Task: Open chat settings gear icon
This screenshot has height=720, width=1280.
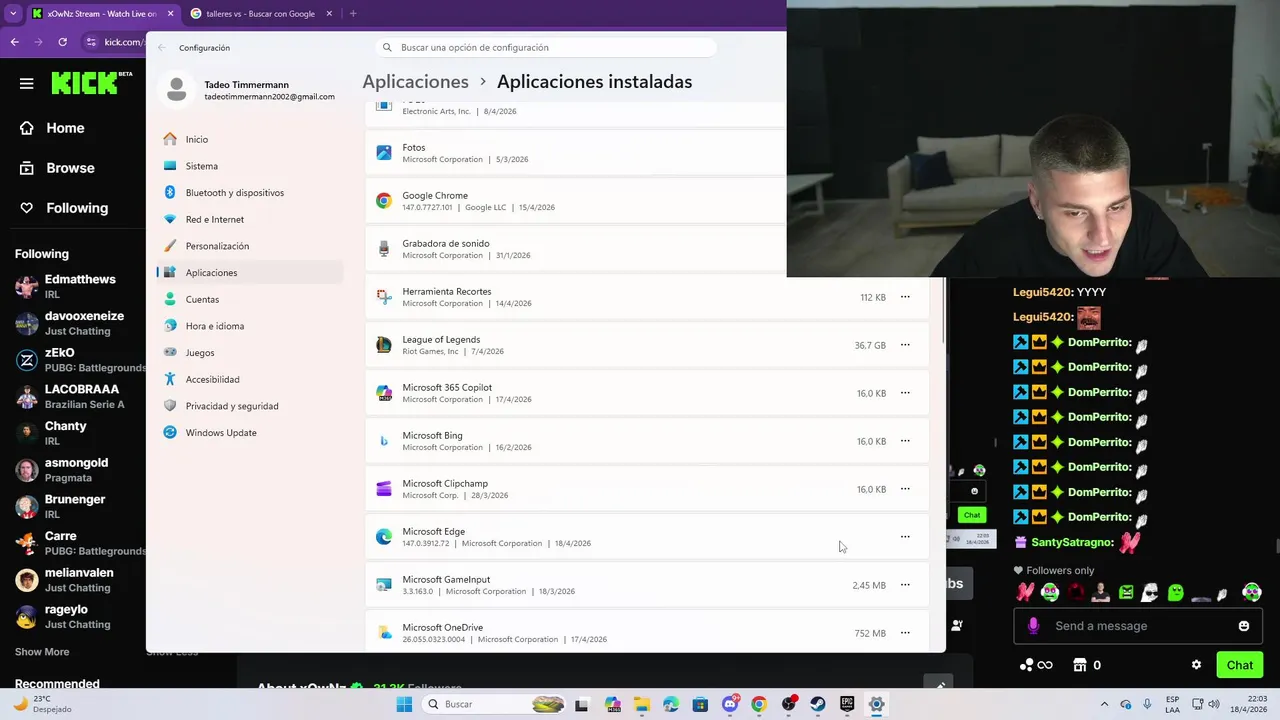Action: (1196, 665)
